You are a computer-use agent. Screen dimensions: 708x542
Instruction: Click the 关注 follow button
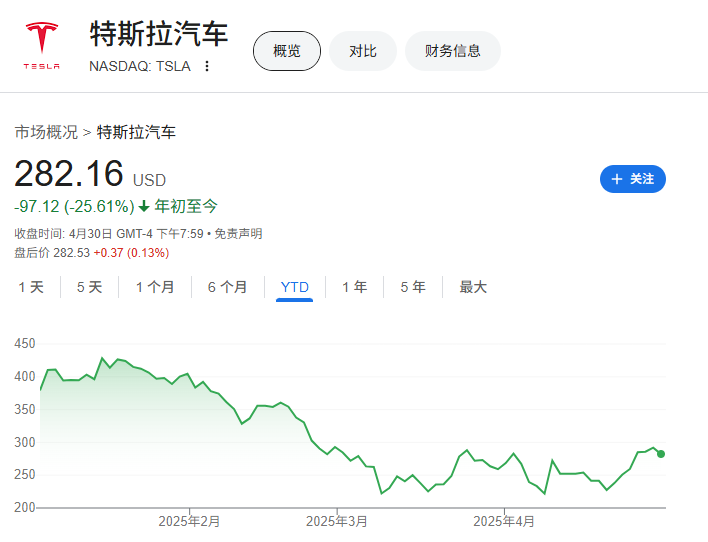(633, 179)
